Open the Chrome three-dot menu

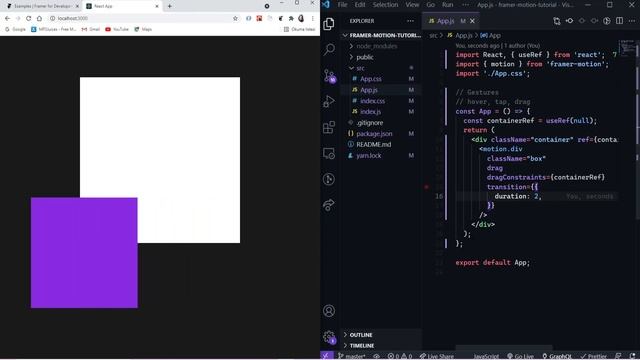[x=313, y=18]
